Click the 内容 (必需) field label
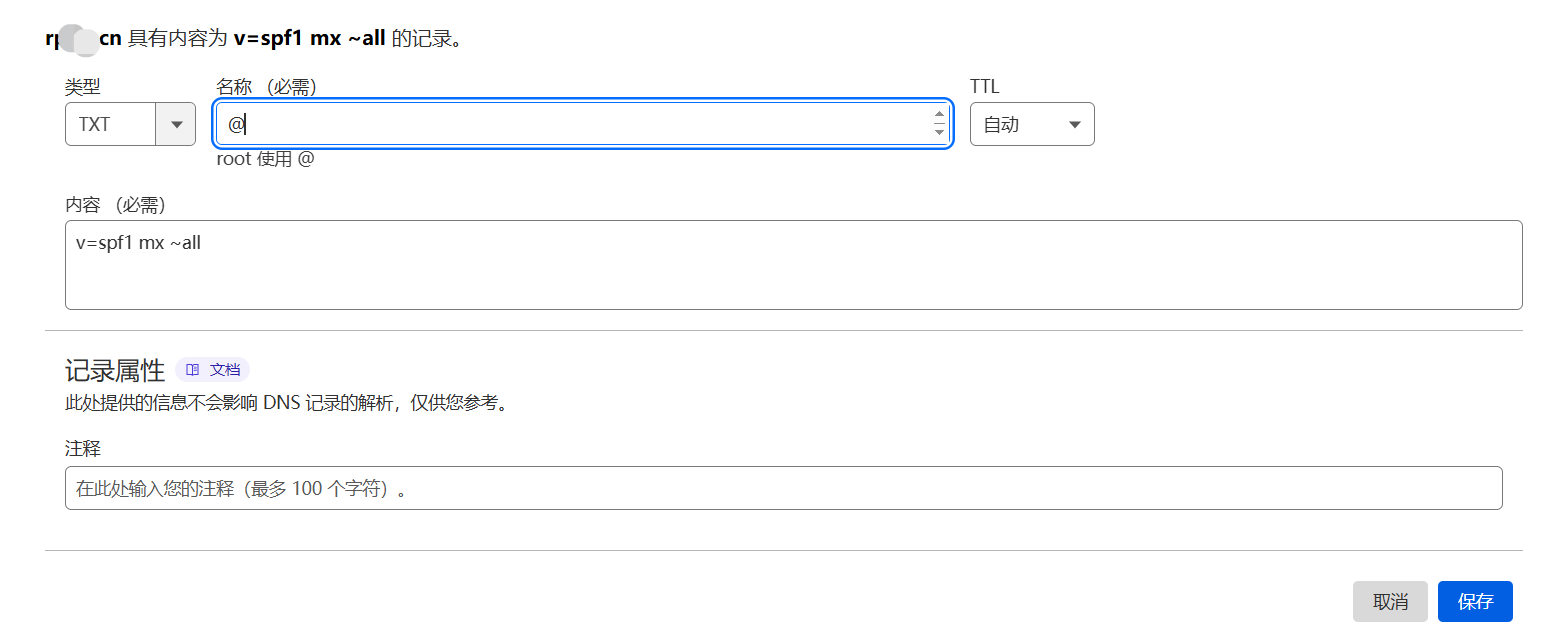Image resolution: width=1542 pixels, height=638 pixels. tap(115, 205)
